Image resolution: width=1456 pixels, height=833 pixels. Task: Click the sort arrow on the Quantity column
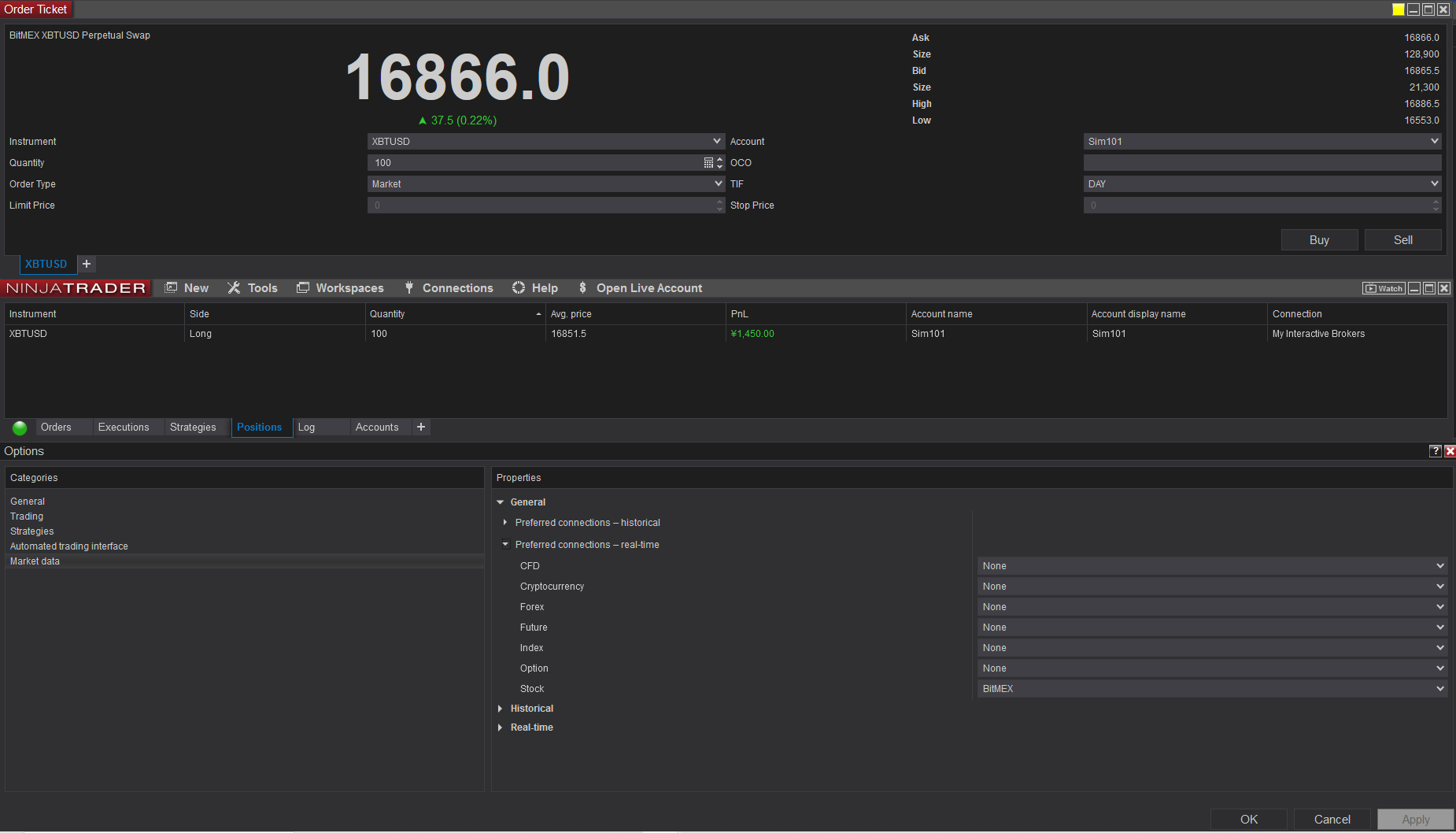[538, 314]
